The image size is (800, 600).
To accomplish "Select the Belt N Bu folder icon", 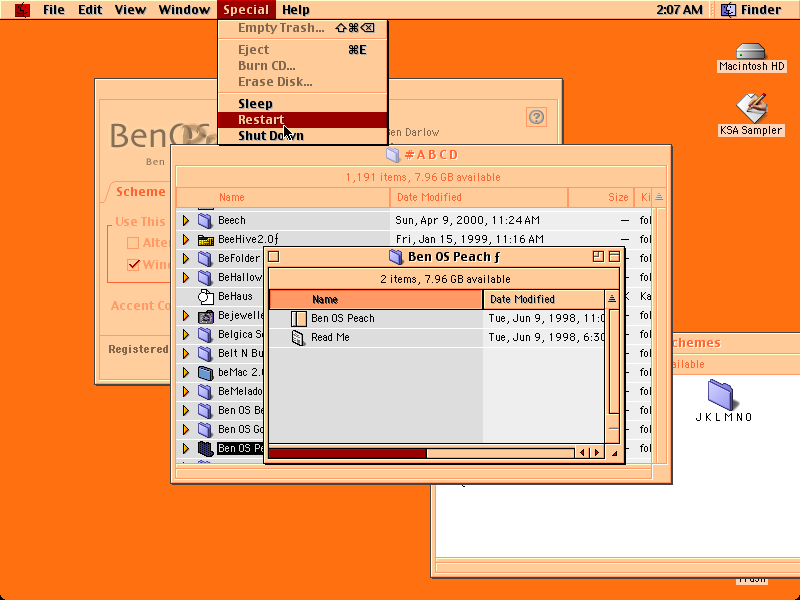I will [x=205, y=354].
